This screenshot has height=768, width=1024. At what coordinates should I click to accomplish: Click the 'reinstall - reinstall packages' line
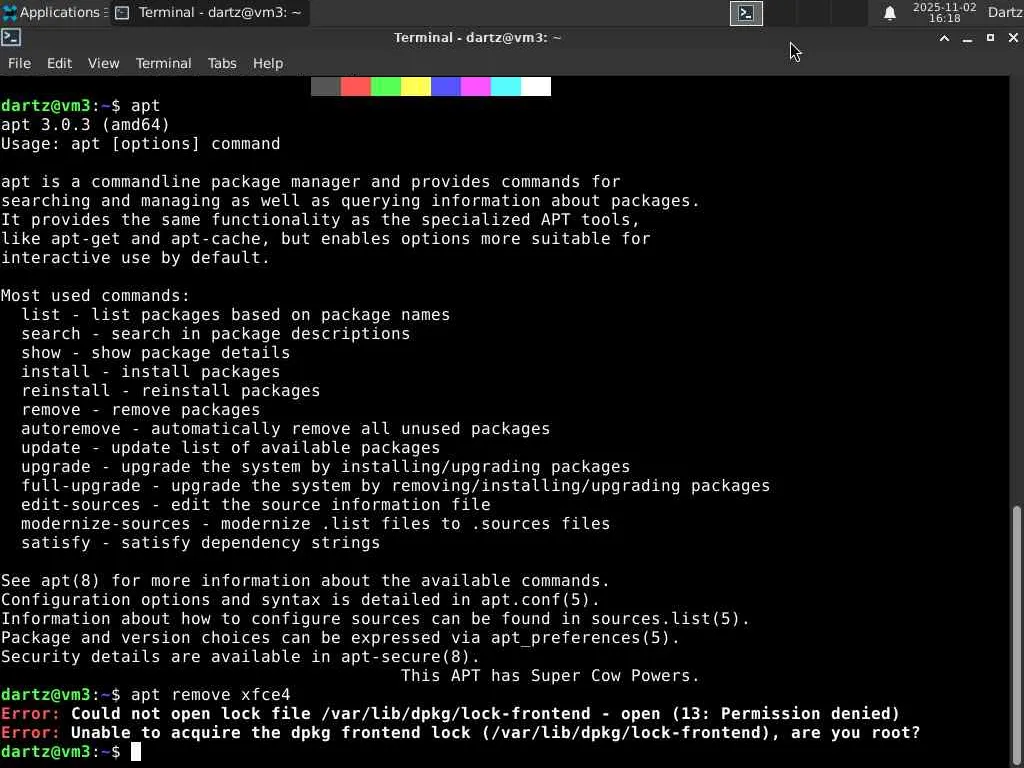tap(170, 391)
